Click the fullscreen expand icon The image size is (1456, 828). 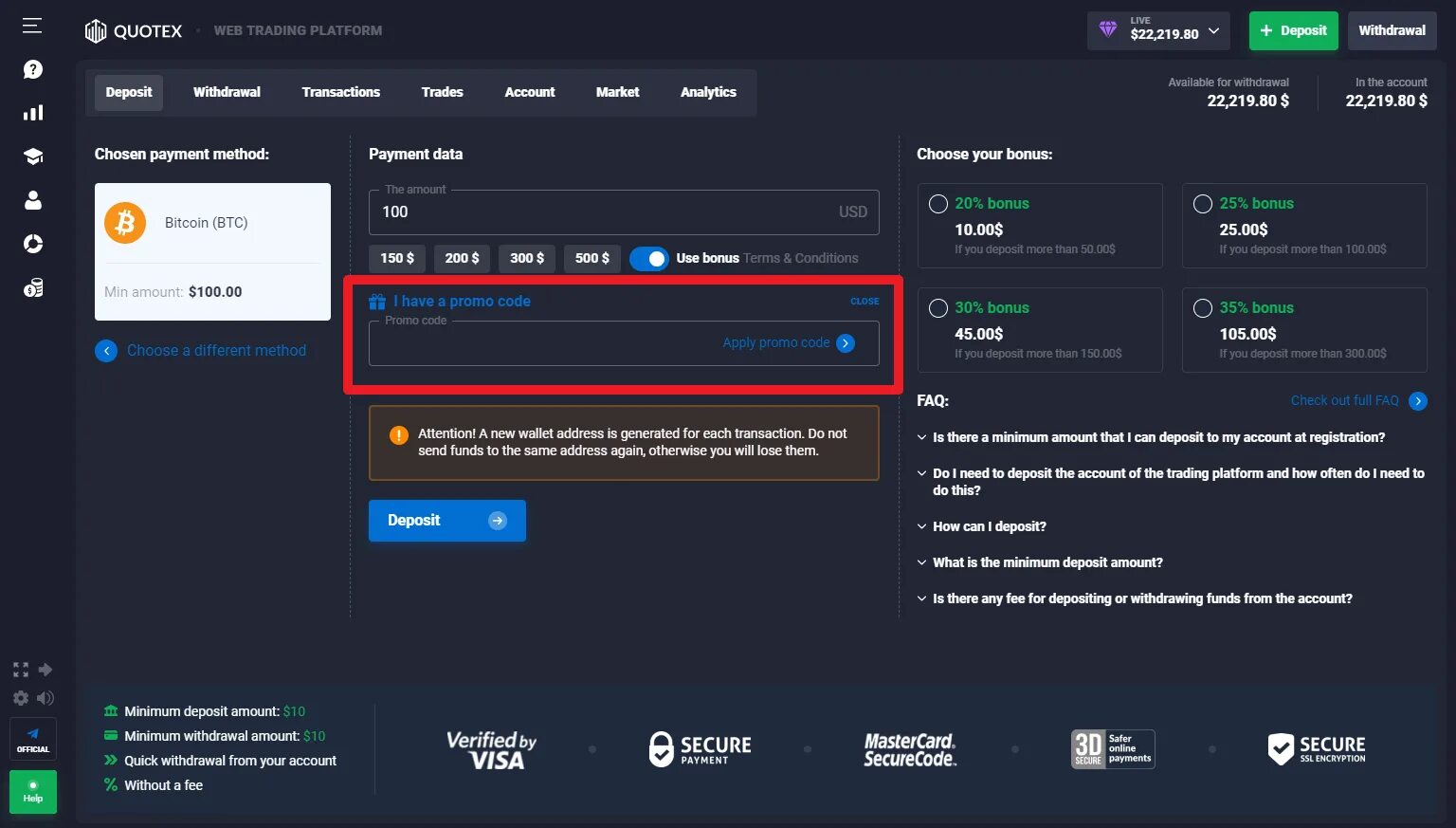tap(21, 670)
